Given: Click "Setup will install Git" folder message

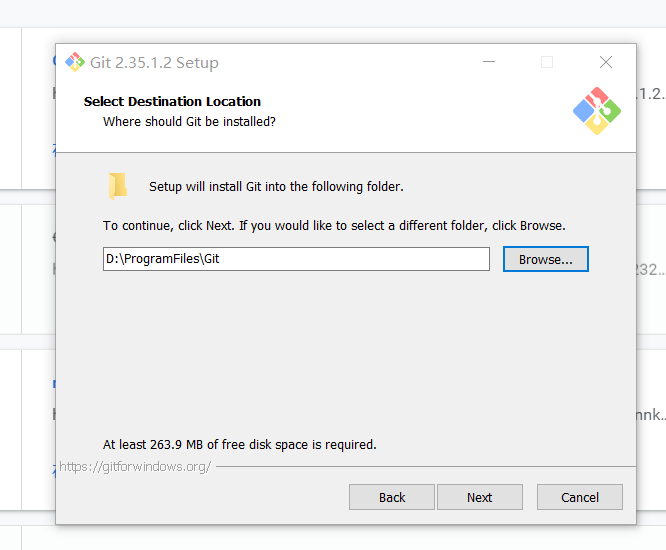Looking at the screenshot, I should [x=276, y=187].
